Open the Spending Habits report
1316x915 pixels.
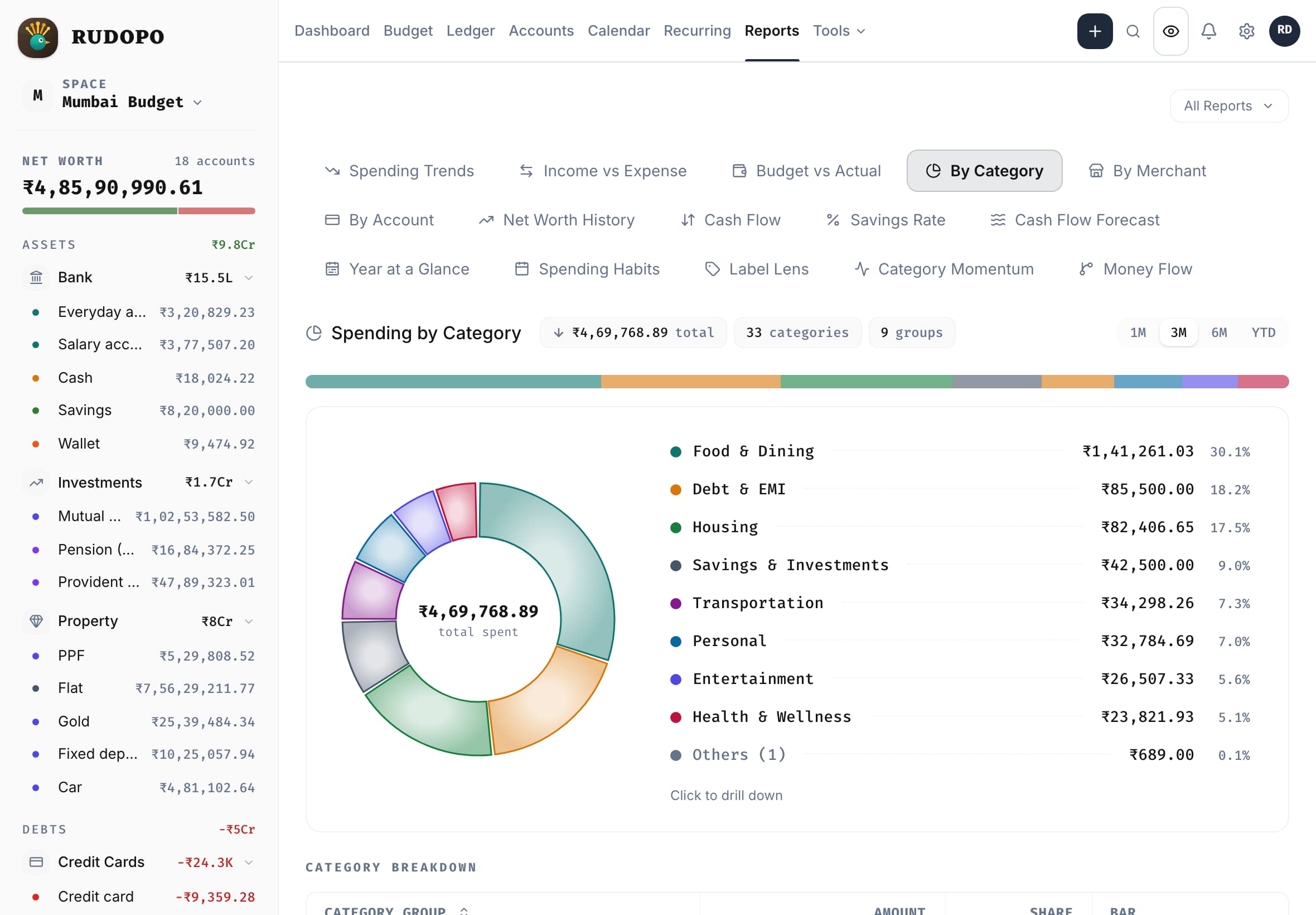(x=587, y=269)
